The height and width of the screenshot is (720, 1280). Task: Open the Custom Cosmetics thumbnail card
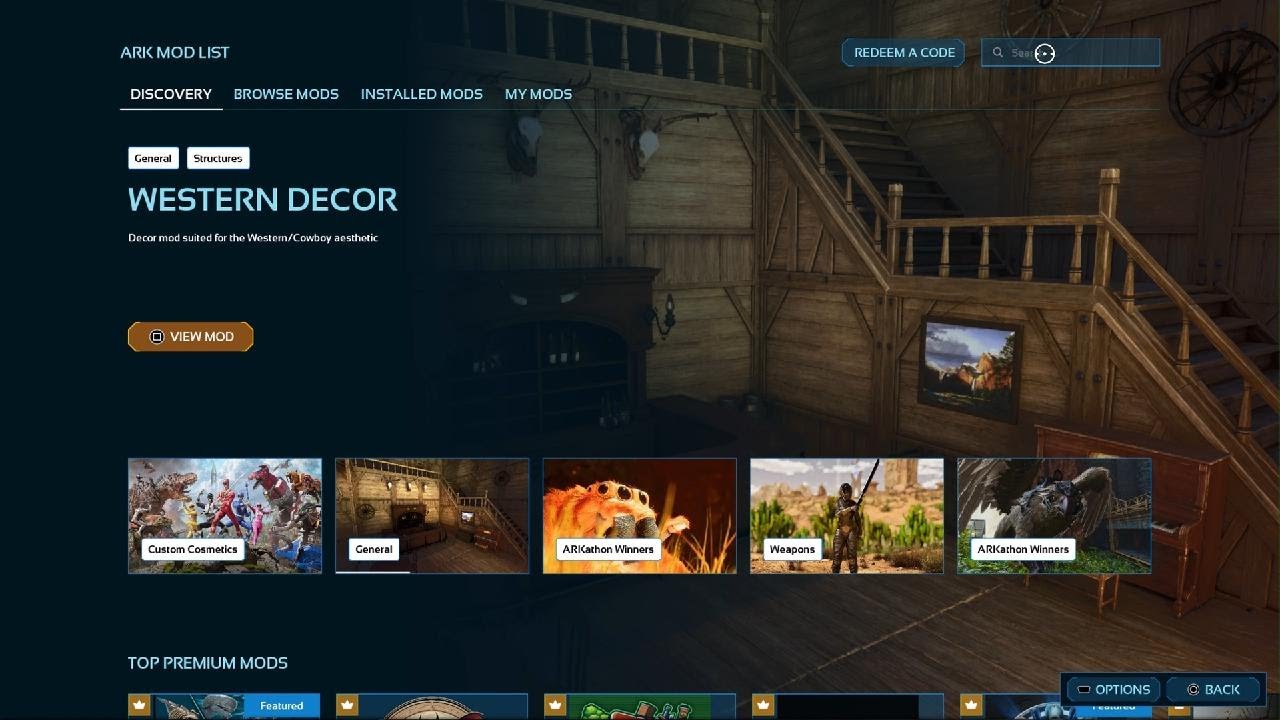(x=225, y=516)
